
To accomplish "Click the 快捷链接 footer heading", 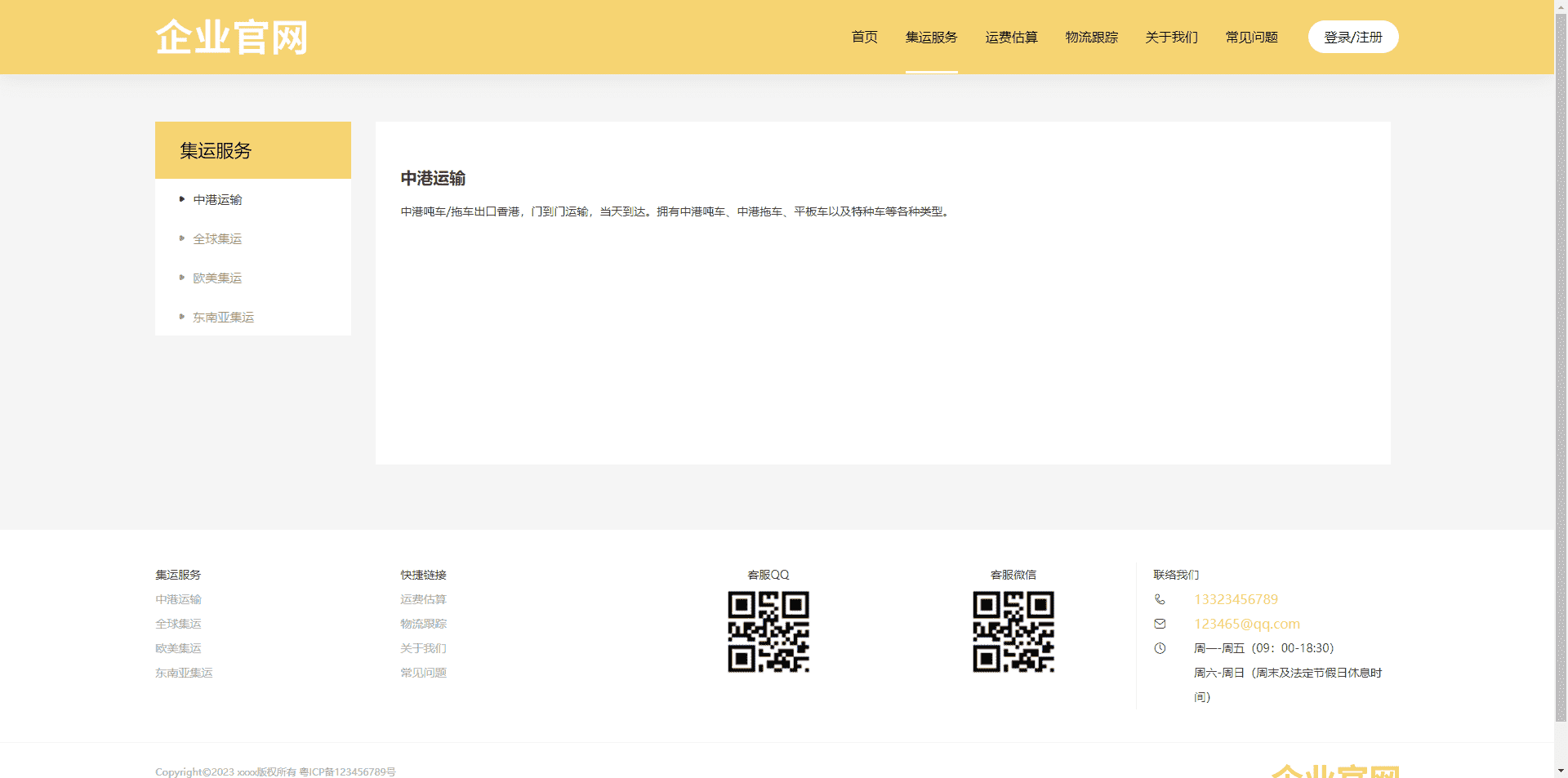I will [423, 575].
